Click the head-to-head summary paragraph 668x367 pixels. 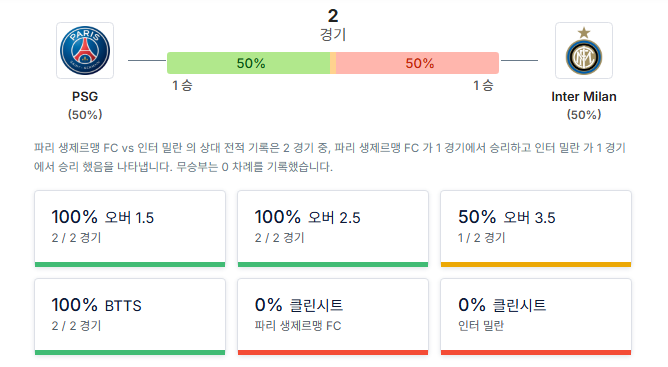[x=330, y=157]
